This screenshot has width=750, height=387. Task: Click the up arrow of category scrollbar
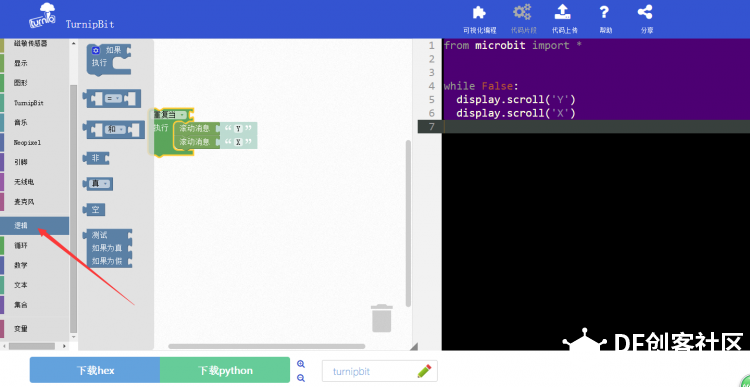(x=73, y=44)
